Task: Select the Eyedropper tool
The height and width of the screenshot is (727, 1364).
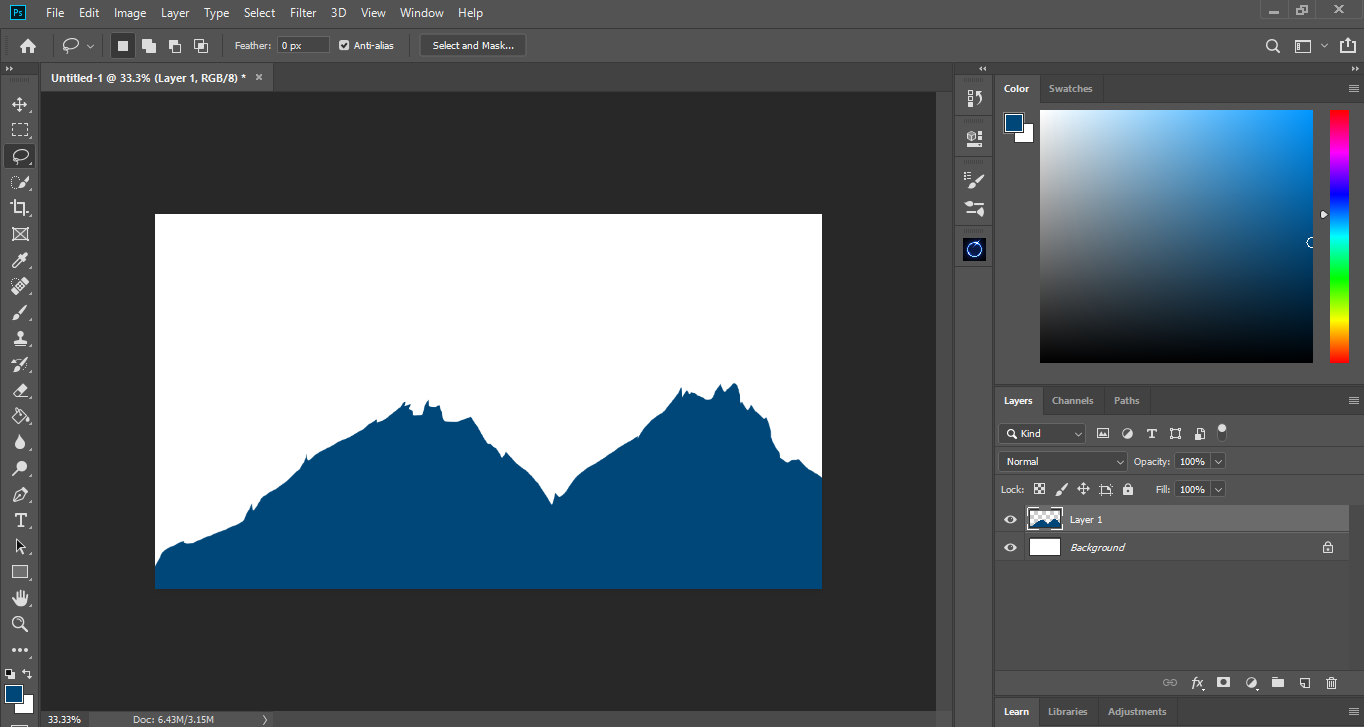Action: click(x=20, y=260)
